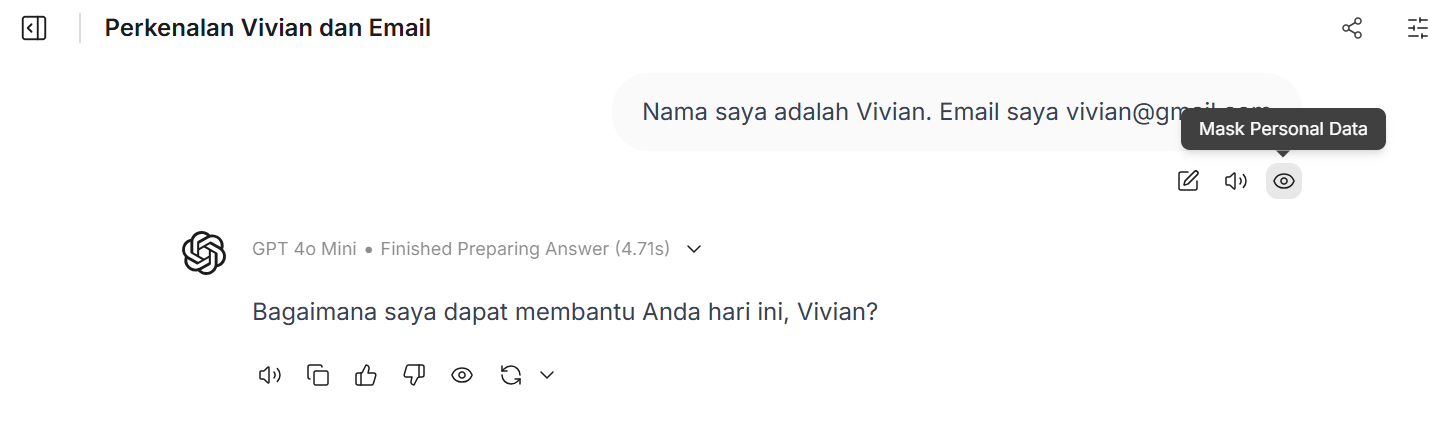Toggle Mask Personal Data on user message

[x=1284, y=181]
